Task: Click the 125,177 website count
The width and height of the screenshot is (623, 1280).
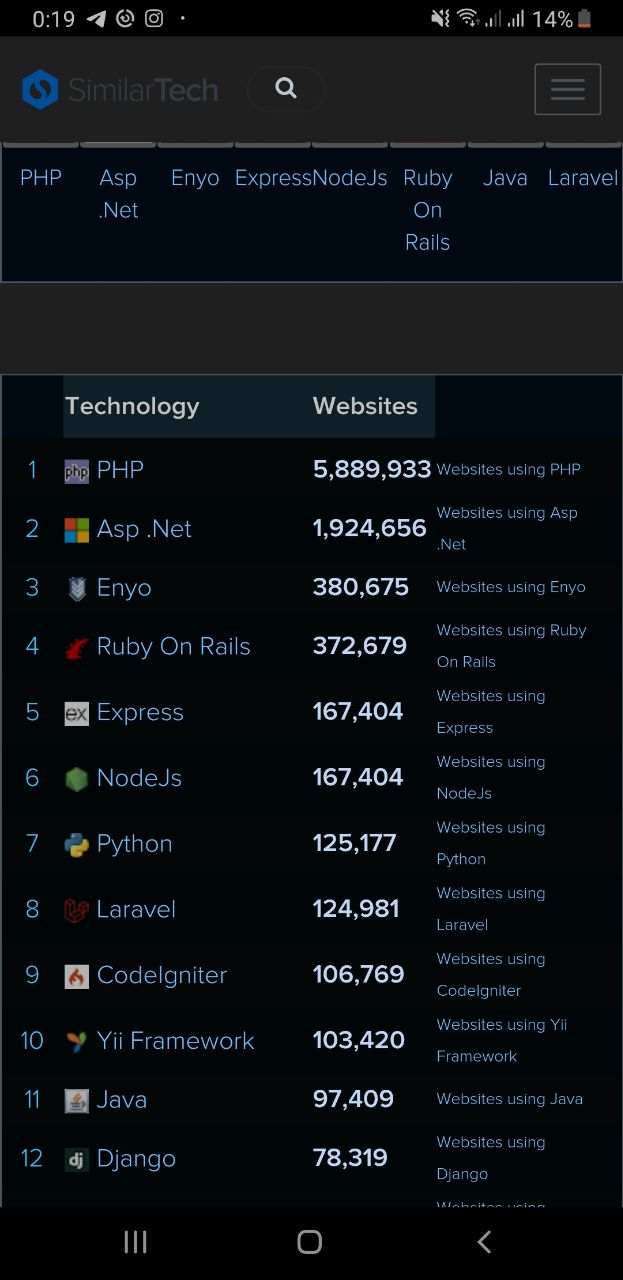Action: (x=355, y=843)
